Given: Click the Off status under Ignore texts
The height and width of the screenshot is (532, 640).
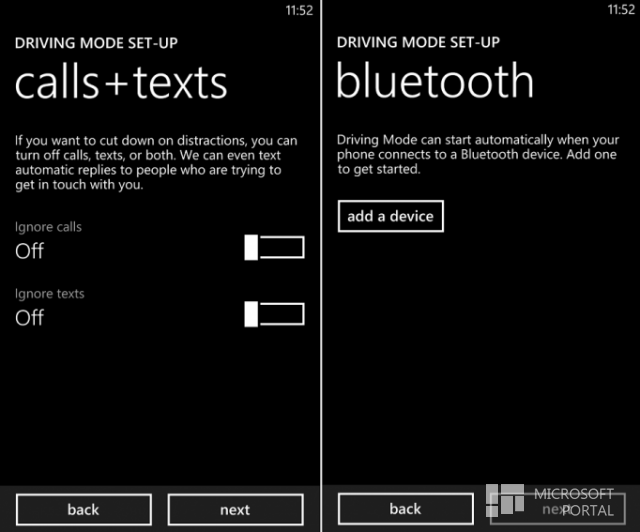Looking at the screenshot, I should coord(29,318).
